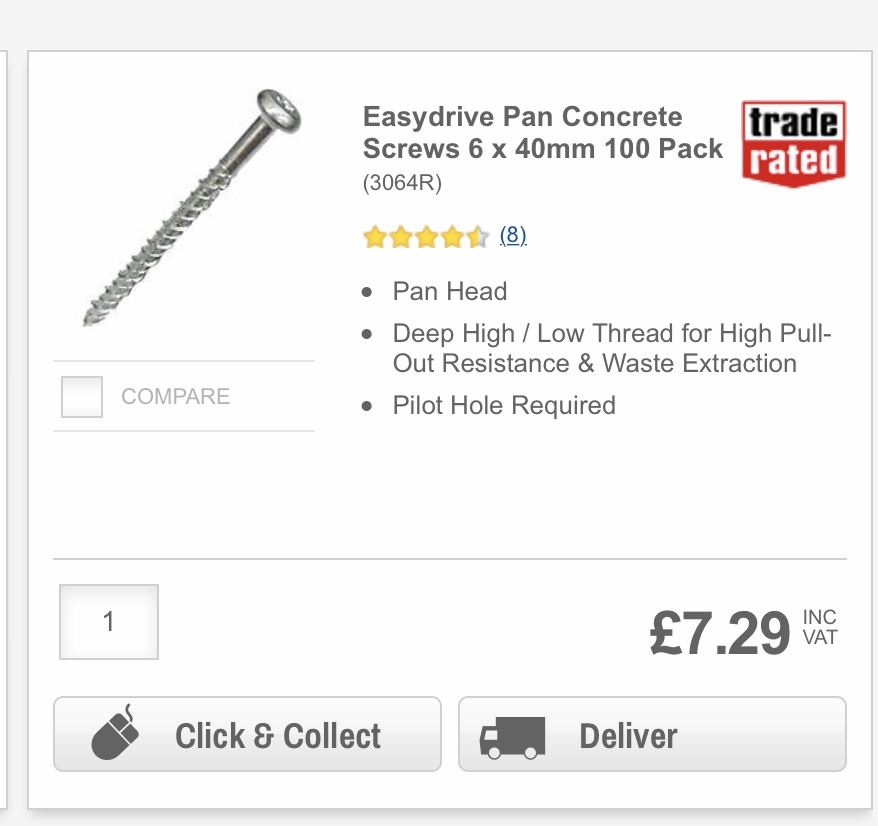Click the first yellow rating star
The image size is (878, 826).
coord(375,237)
